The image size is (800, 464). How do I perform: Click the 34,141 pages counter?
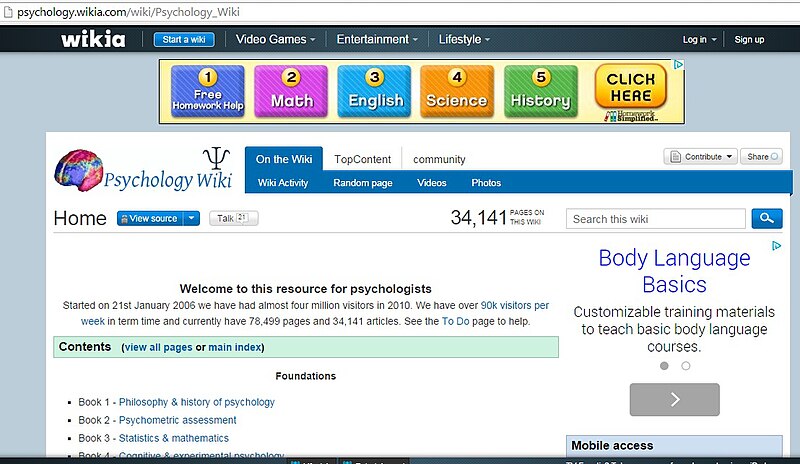[497, 218]
